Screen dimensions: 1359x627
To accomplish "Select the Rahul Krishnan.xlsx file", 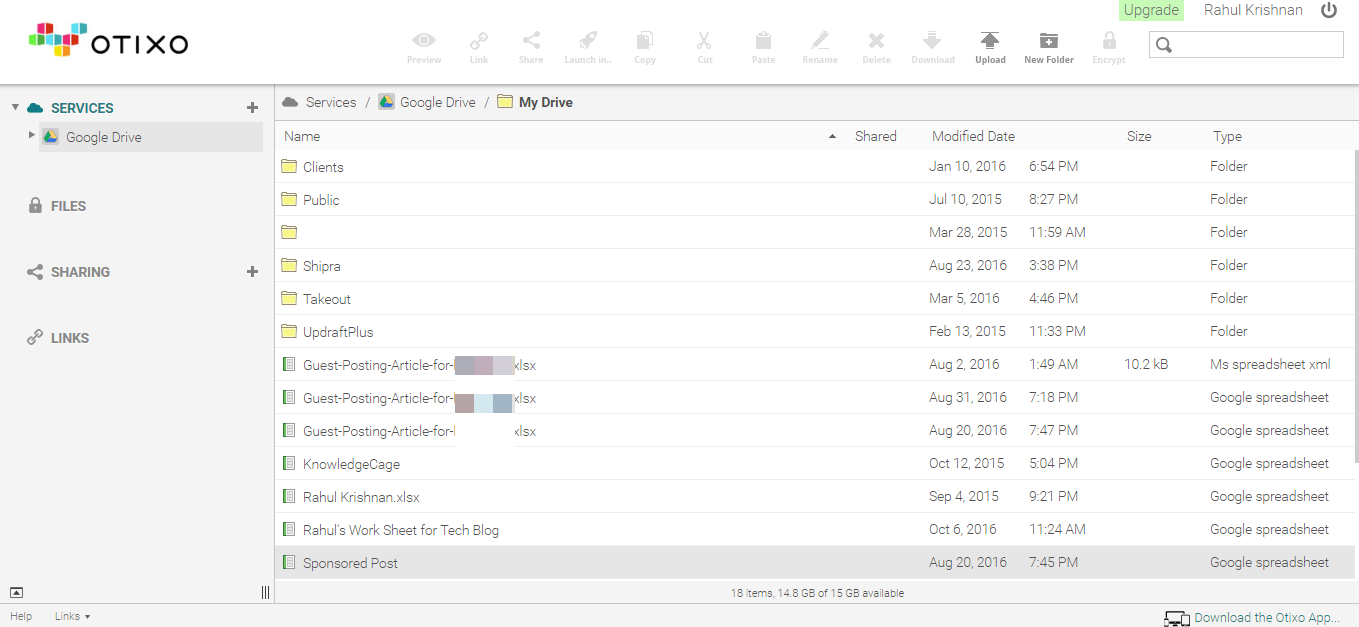I will click(x=814, y=496).
